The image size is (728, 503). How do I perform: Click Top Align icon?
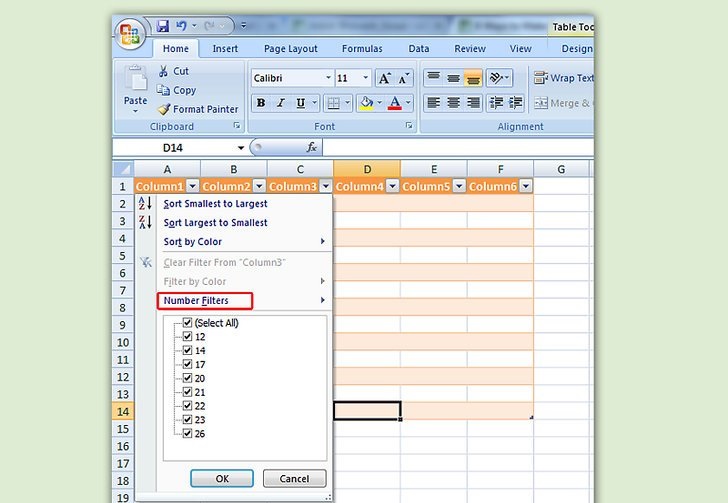click(434, 78)
